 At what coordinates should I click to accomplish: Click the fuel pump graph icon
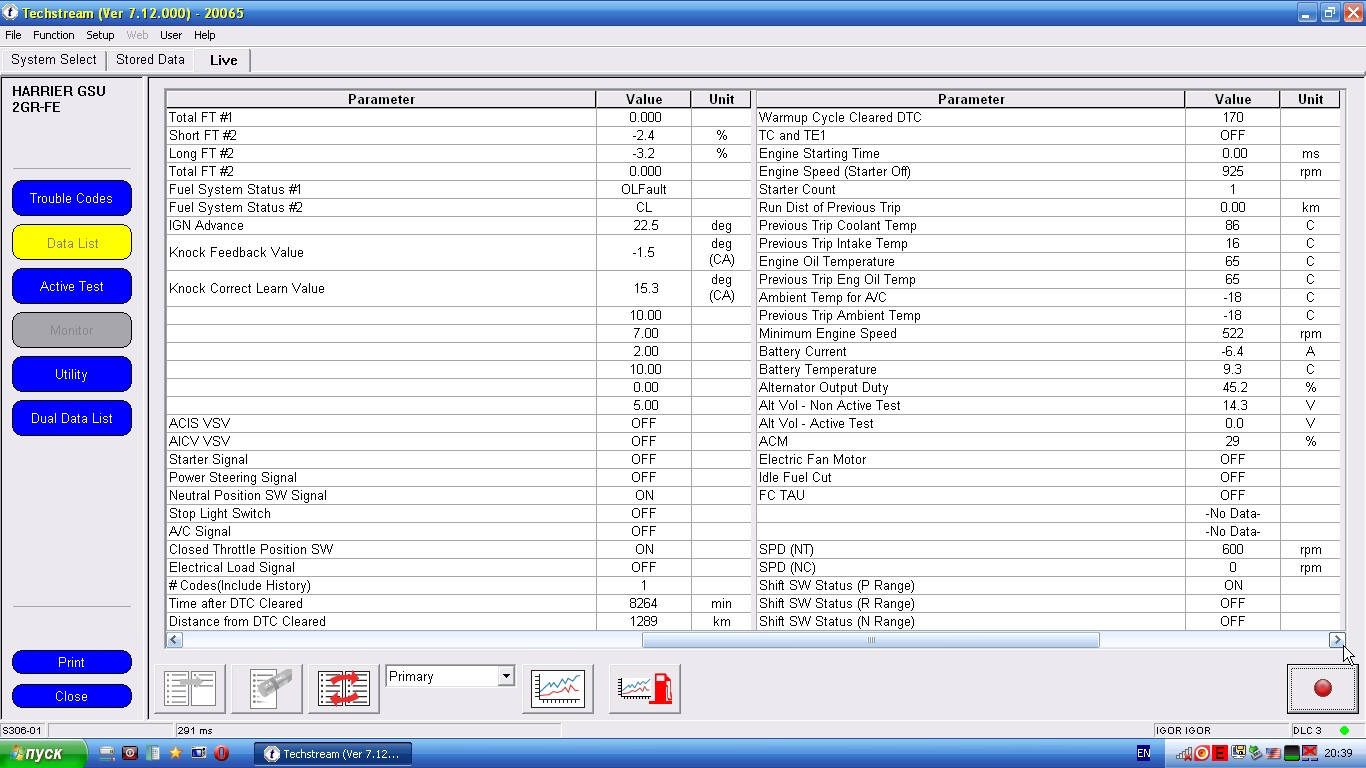click(x=645, y=689)
